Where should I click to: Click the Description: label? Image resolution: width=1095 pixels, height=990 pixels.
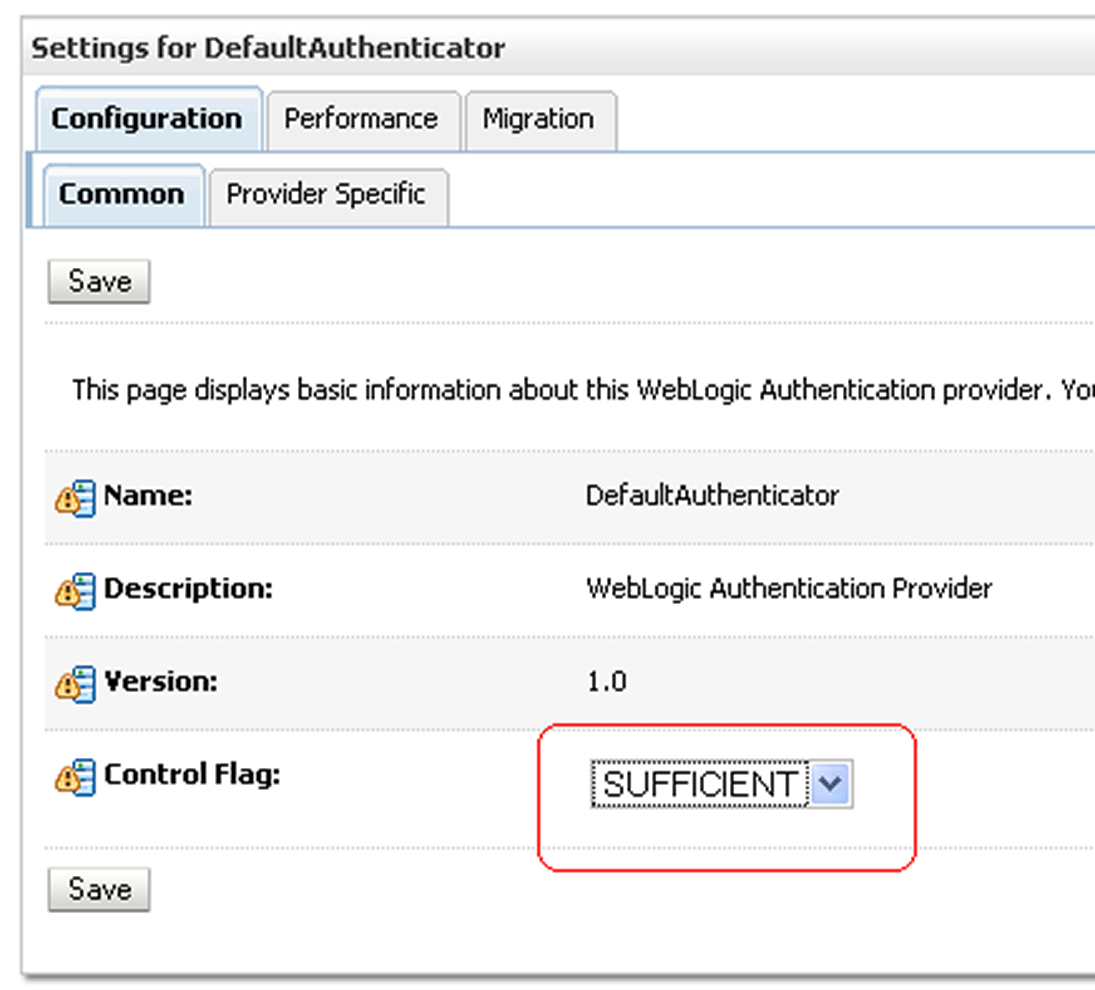(x=188, y=589)
